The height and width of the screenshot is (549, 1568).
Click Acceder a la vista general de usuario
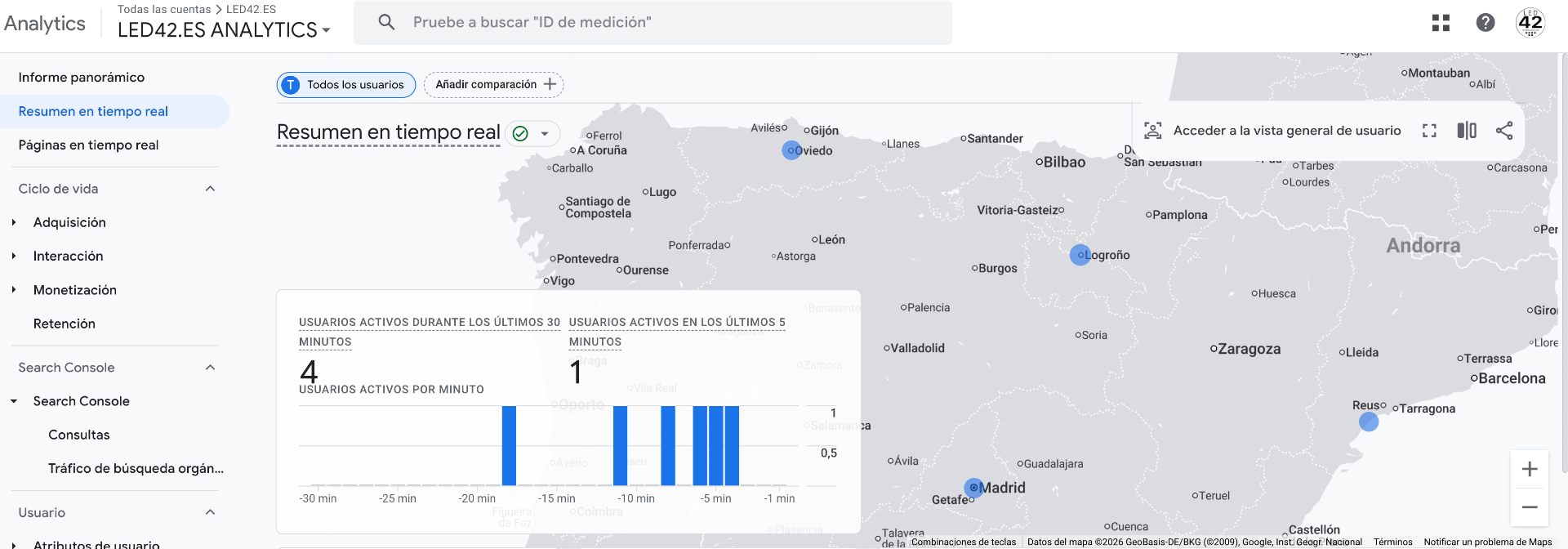1287,131
